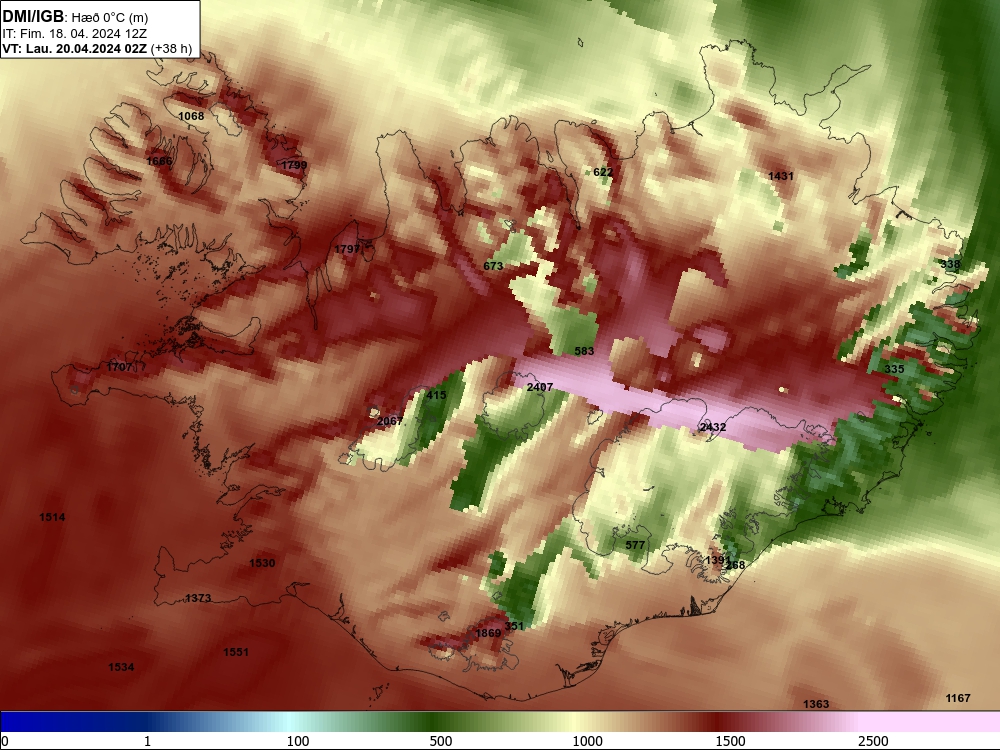The width and height of the screenshot is (1000, 750).
Task: Click the 1551 ocean value
Action: pos(236,652)
